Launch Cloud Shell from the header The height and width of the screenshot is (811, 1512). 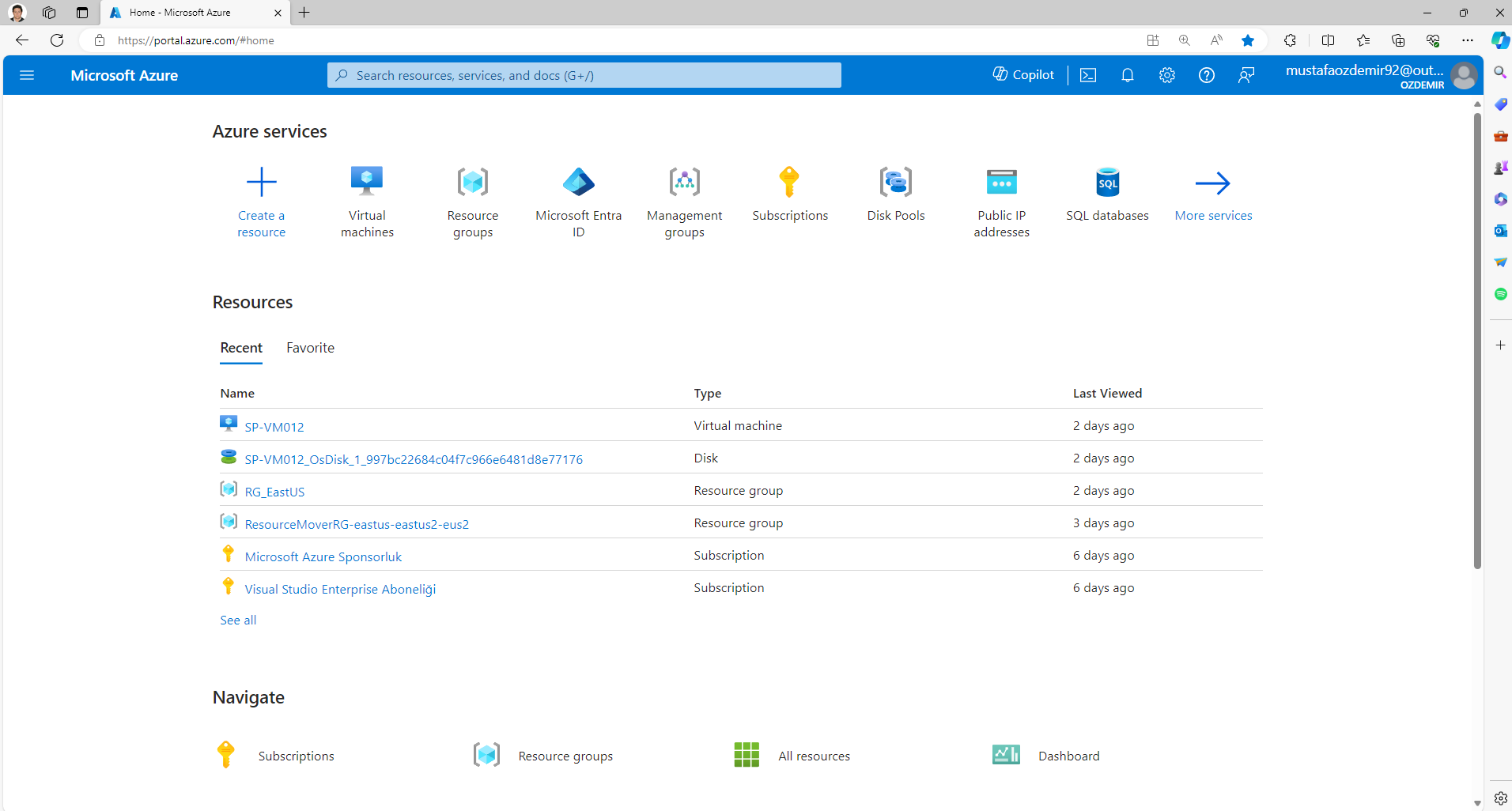[x=1088, y=75]
